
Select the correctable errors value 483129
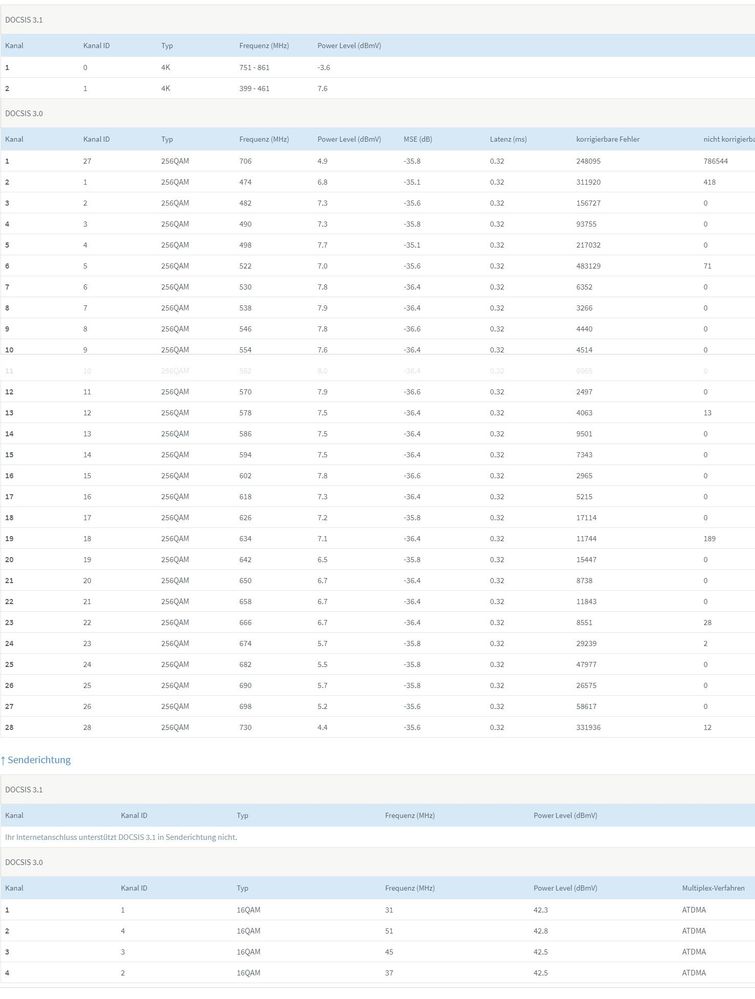pyautogui.click(x=588, y=266)
